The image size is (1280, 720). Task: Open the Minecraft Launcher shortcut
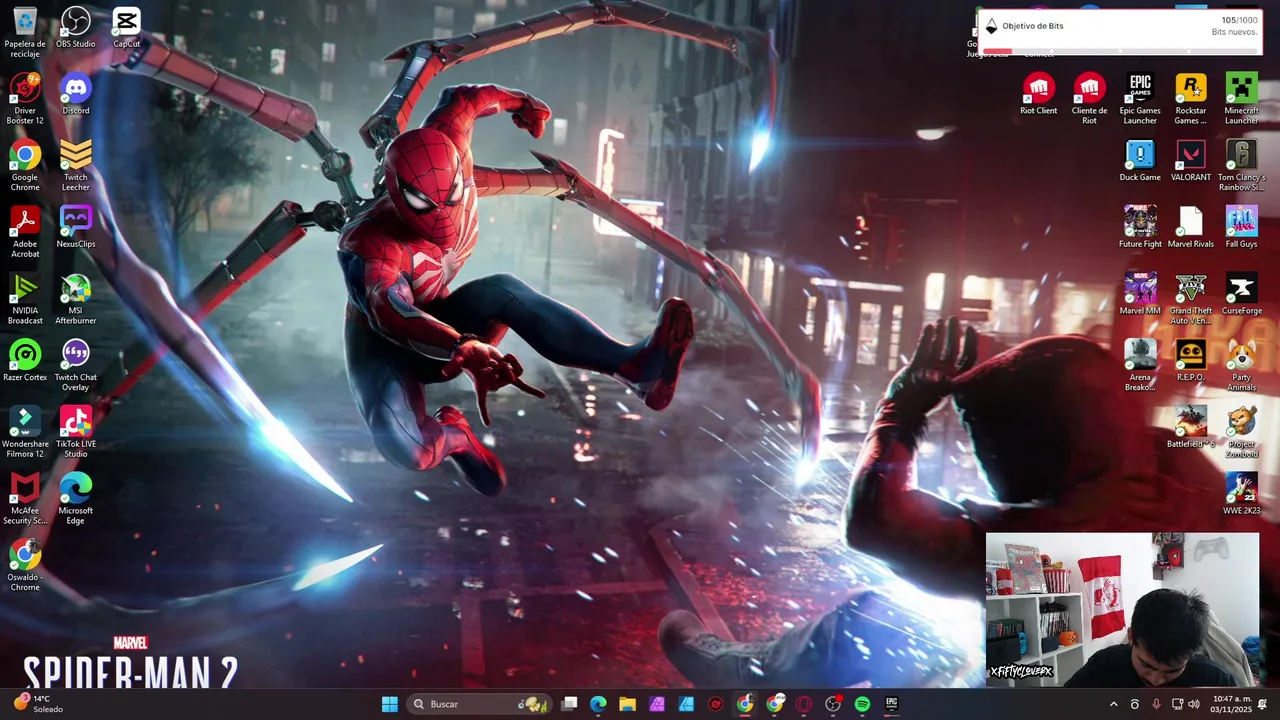coord(1241,99)
